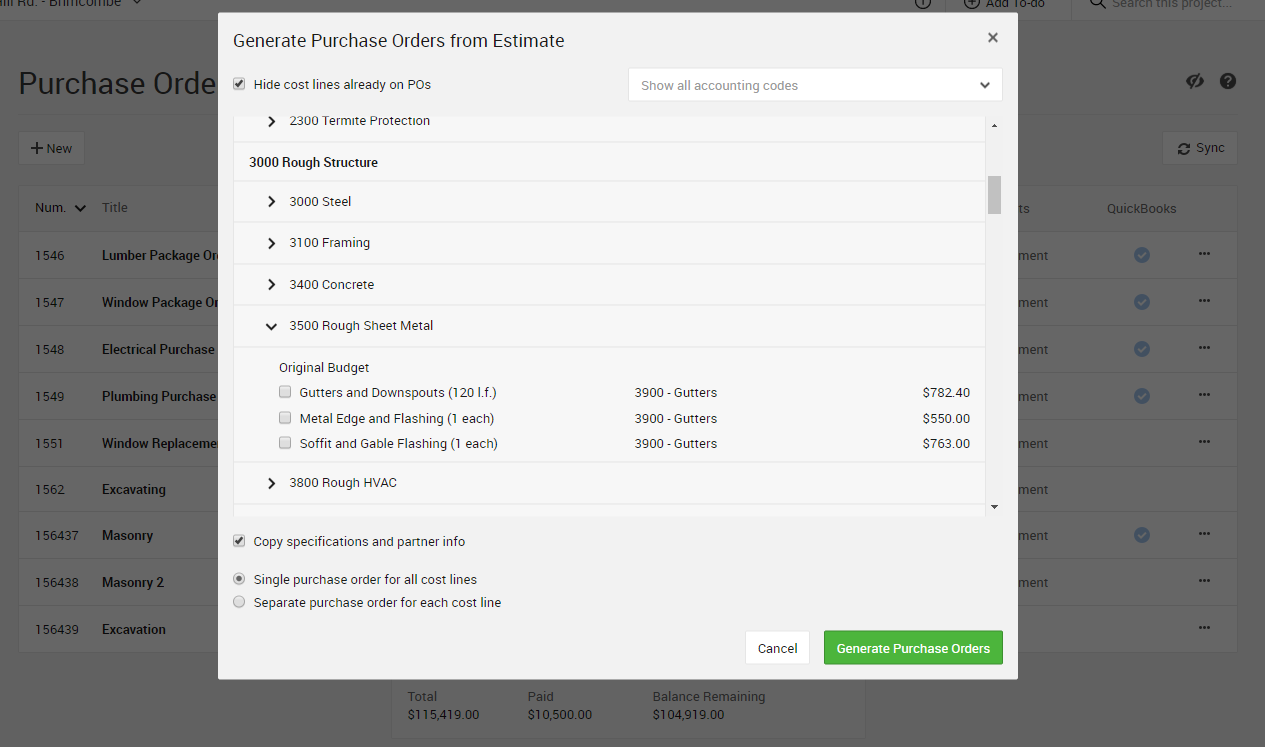1265x747 pixels.
Task: Click the Cancel button
Action: [x=777, y=648]
